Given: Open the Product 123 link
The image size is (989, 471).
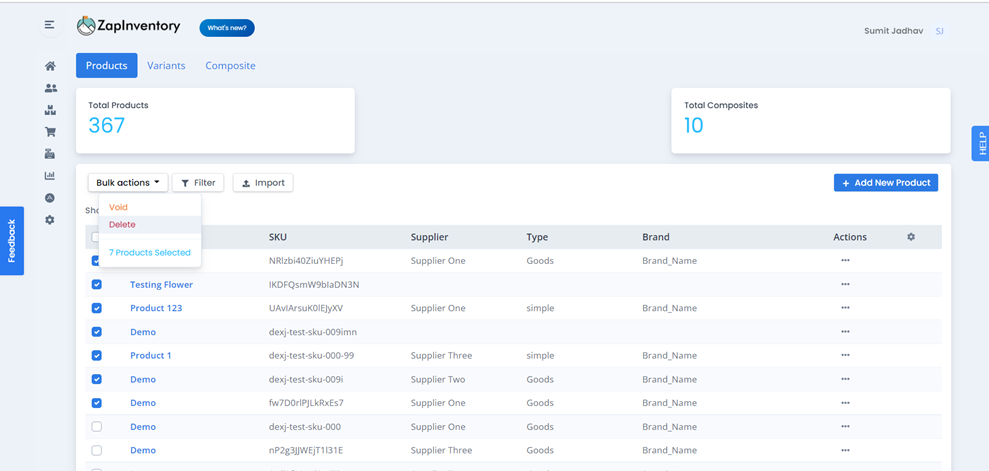Looking at the screenshot, I should pos(156,308).
